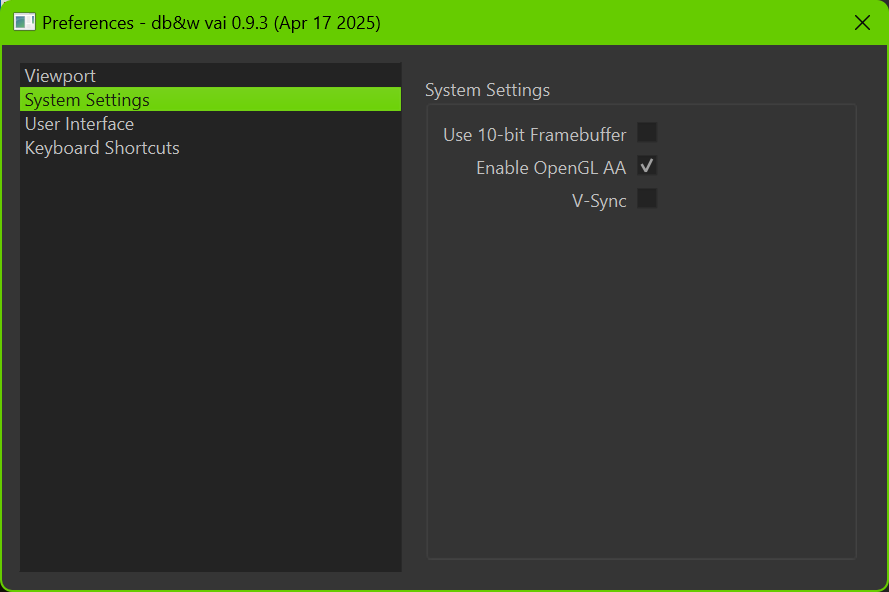Click the Use 10-bit Framebuffer label text
This screenshot has width=889, height=592.
coord(535,135)
